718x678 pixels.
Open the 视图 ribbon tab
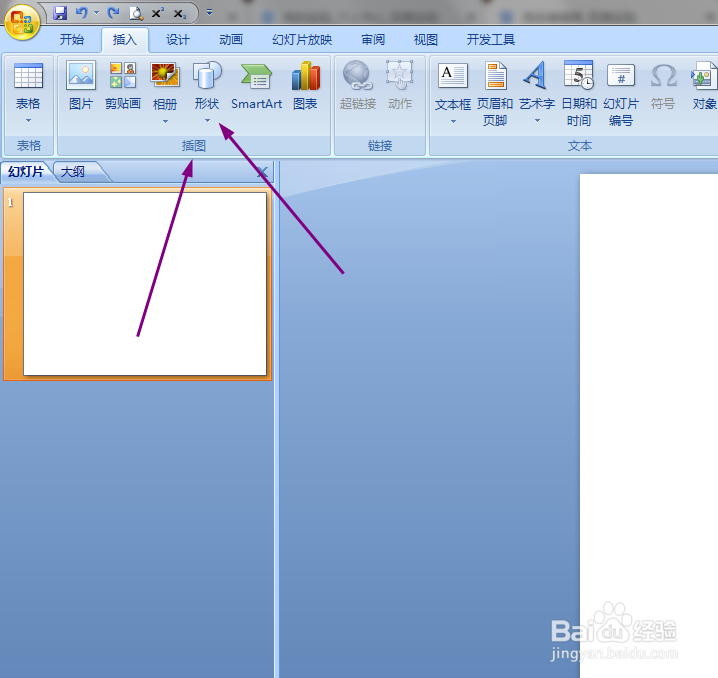tap(426, 40)
